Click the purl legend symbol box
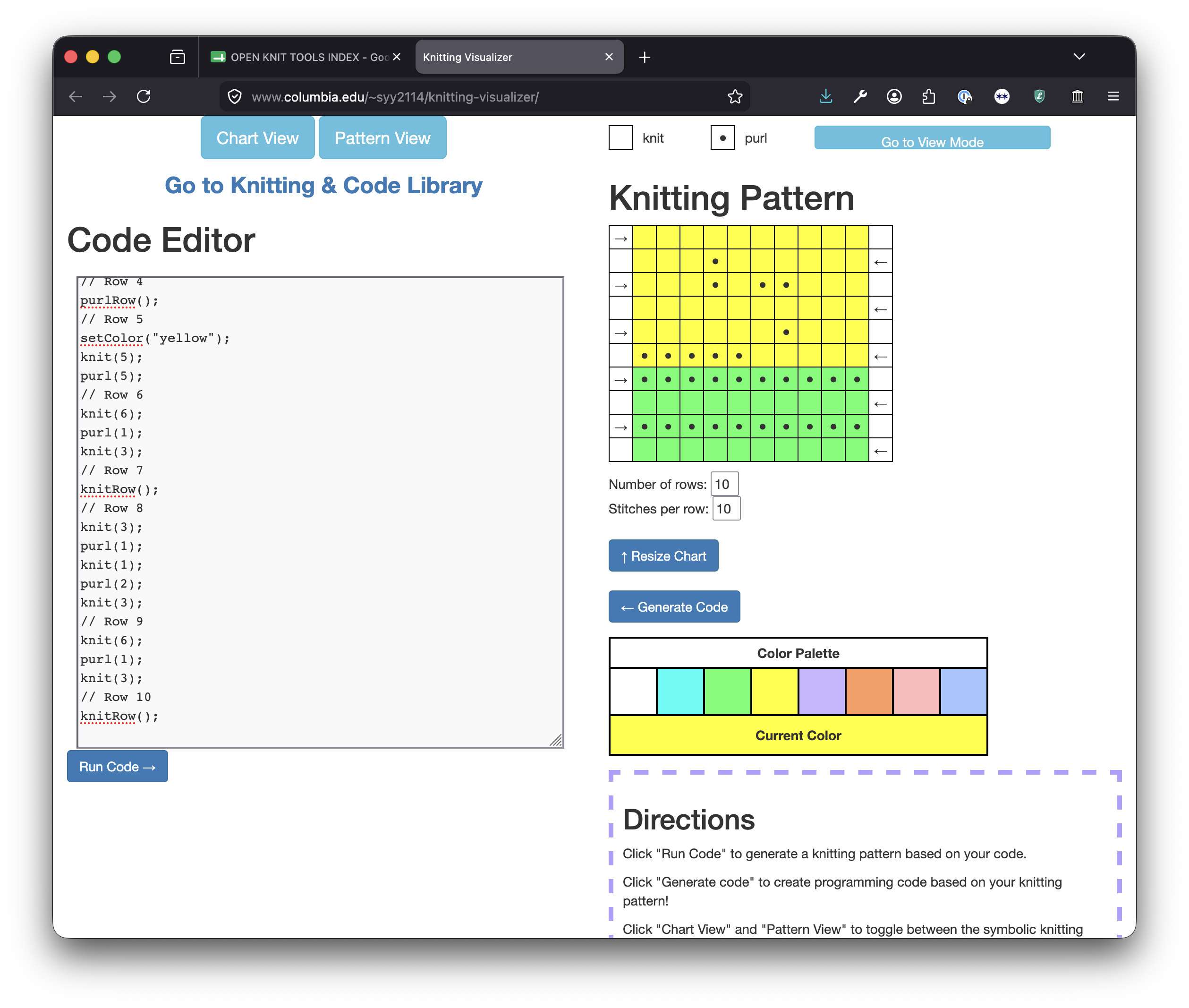Screen dimensions: 1189x1008 pyautogui.click(x=722, y=138)
